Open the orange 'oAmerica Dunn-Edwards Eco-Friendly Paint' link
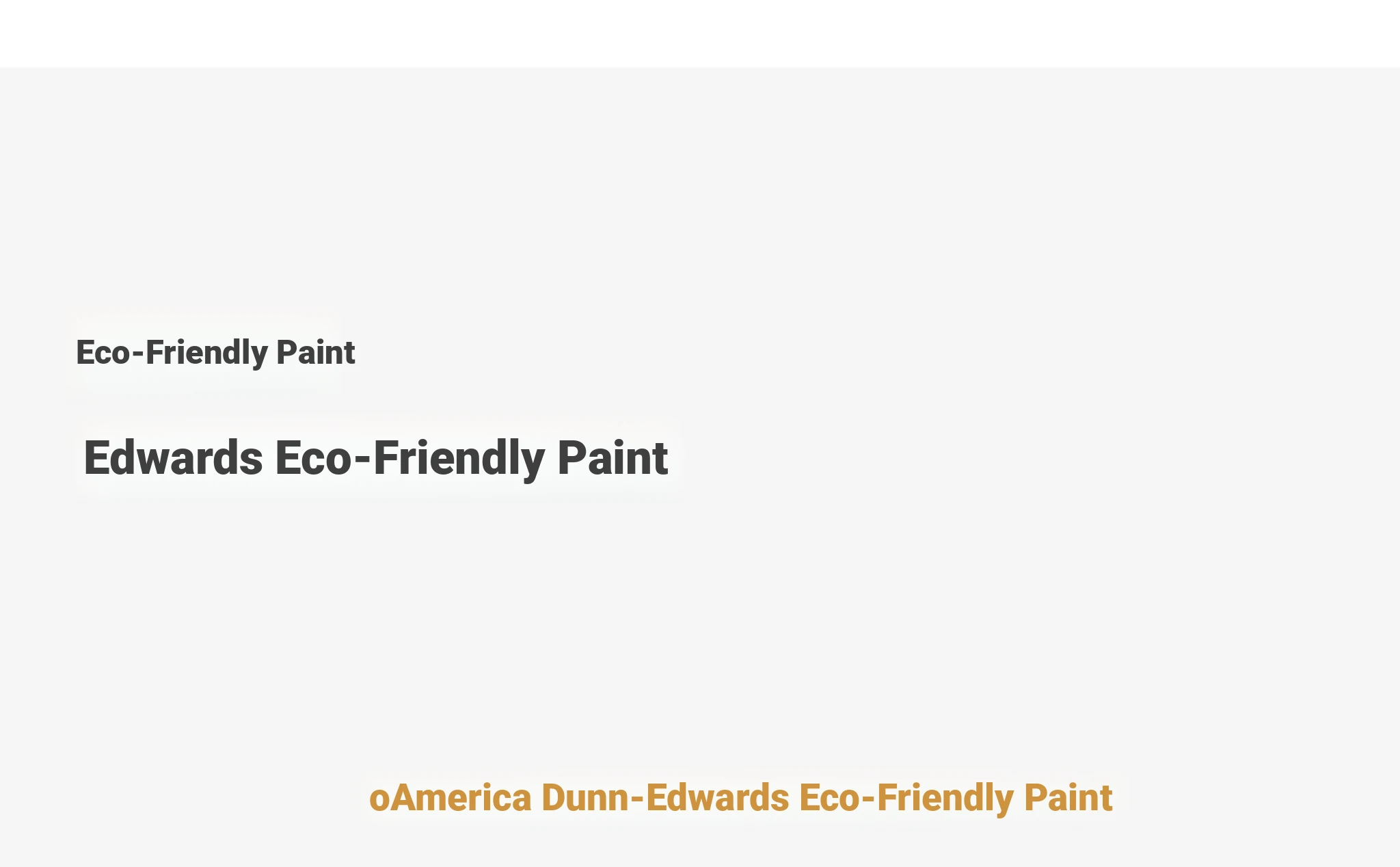This screenshot has height=867, width=1400. pyautogui.click(x=740, y=798)
